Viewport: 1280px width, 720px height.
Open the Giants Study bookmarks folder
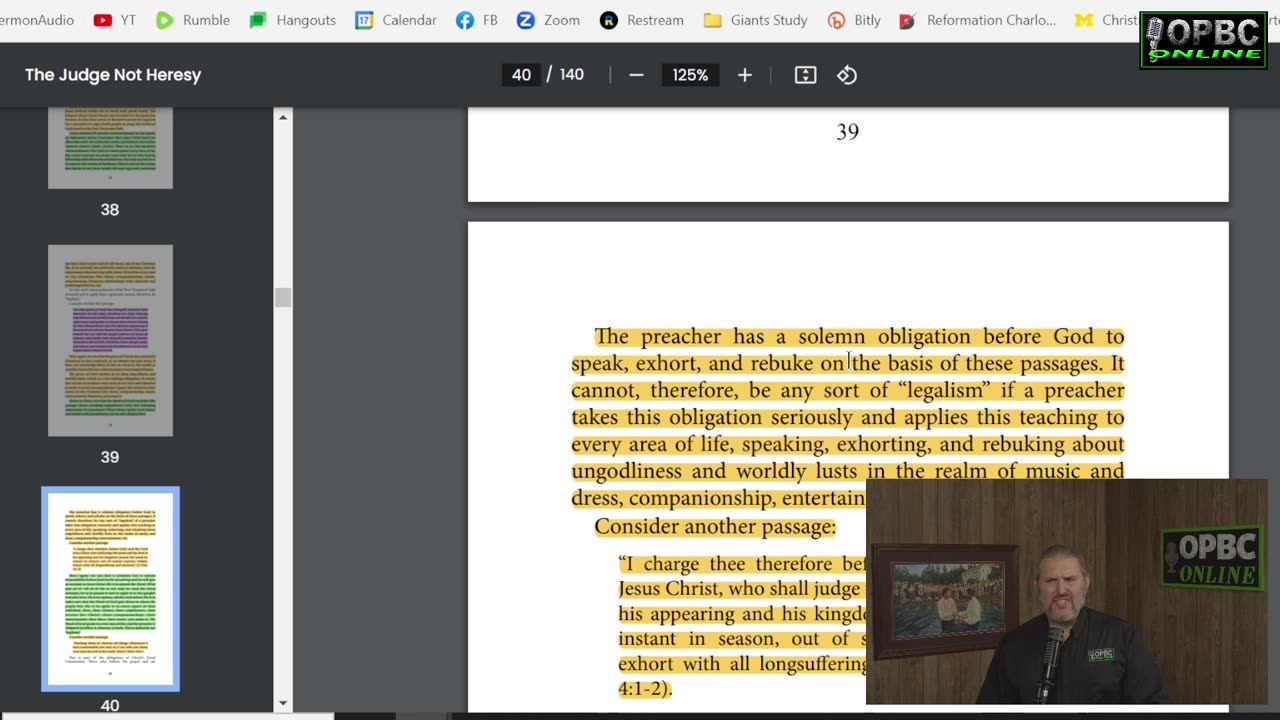tap(755, 20)
